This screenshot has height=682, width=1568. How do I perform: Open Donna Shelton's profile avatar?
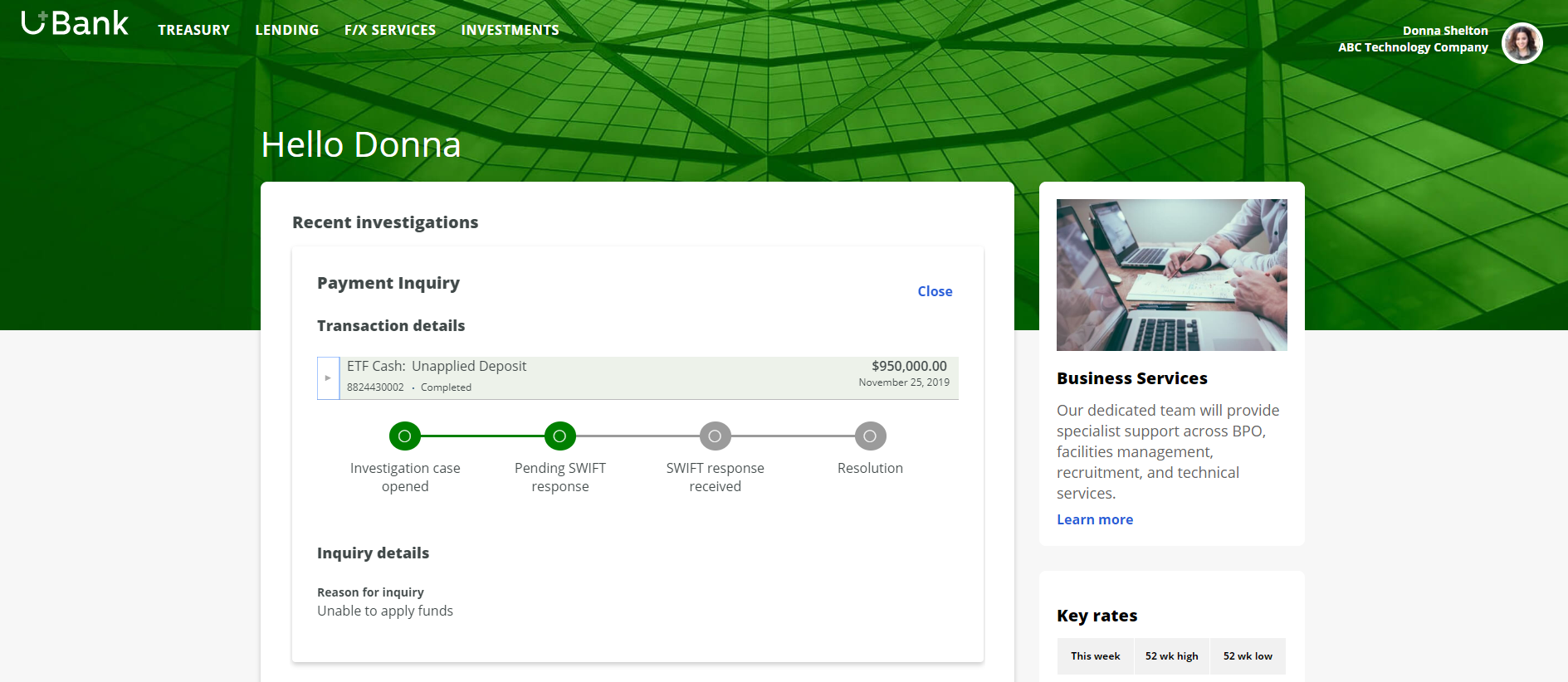point(1522,43)
